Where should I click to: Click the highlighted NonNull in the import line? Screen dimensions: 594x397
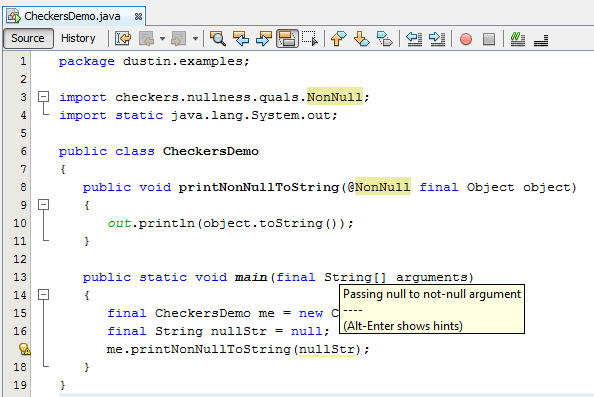(x=335, y=97)
